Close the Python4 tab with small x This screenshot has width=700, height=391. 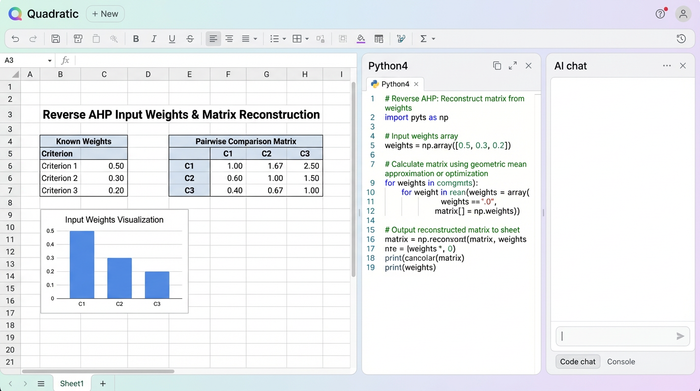[x=416, y=84]
